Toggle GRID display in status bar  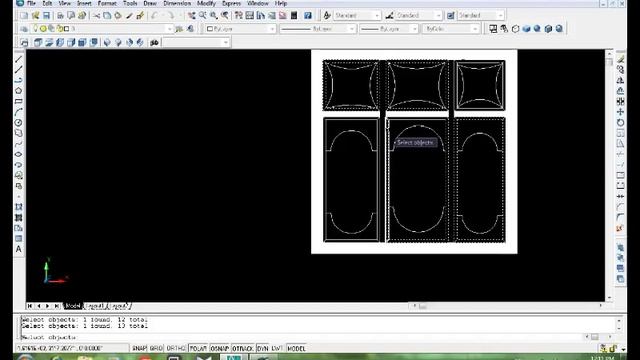point(156,349)
